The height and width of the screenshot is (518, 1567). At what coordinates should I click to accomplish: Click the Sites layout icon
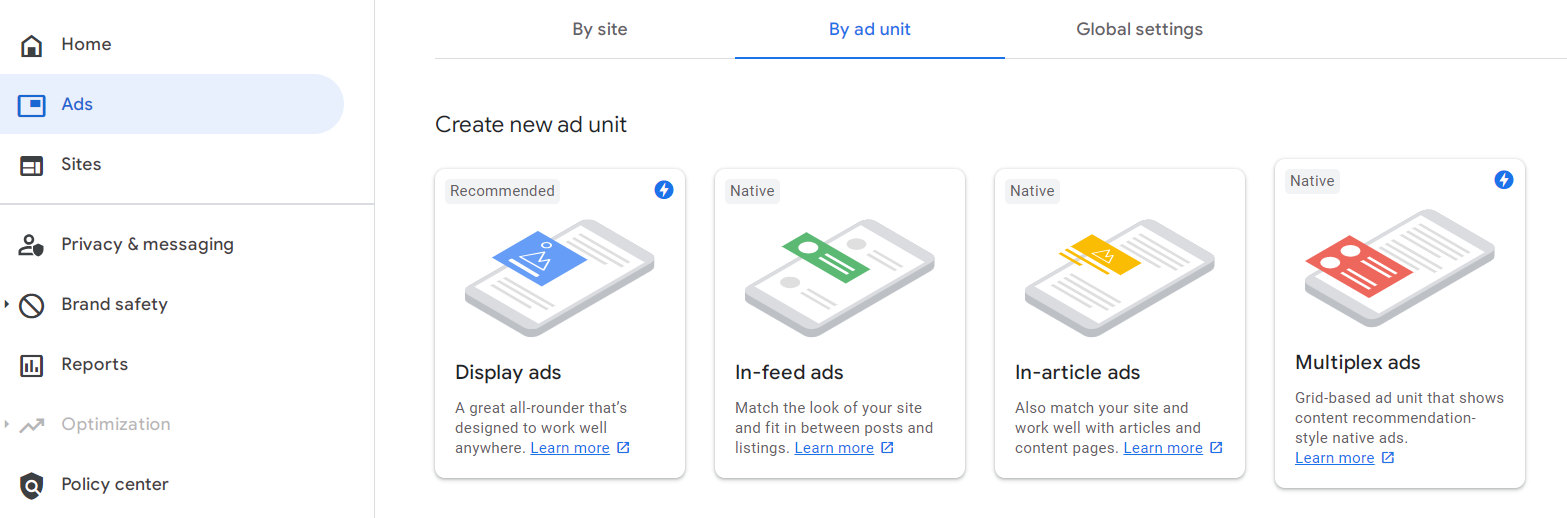click(32, 165)
